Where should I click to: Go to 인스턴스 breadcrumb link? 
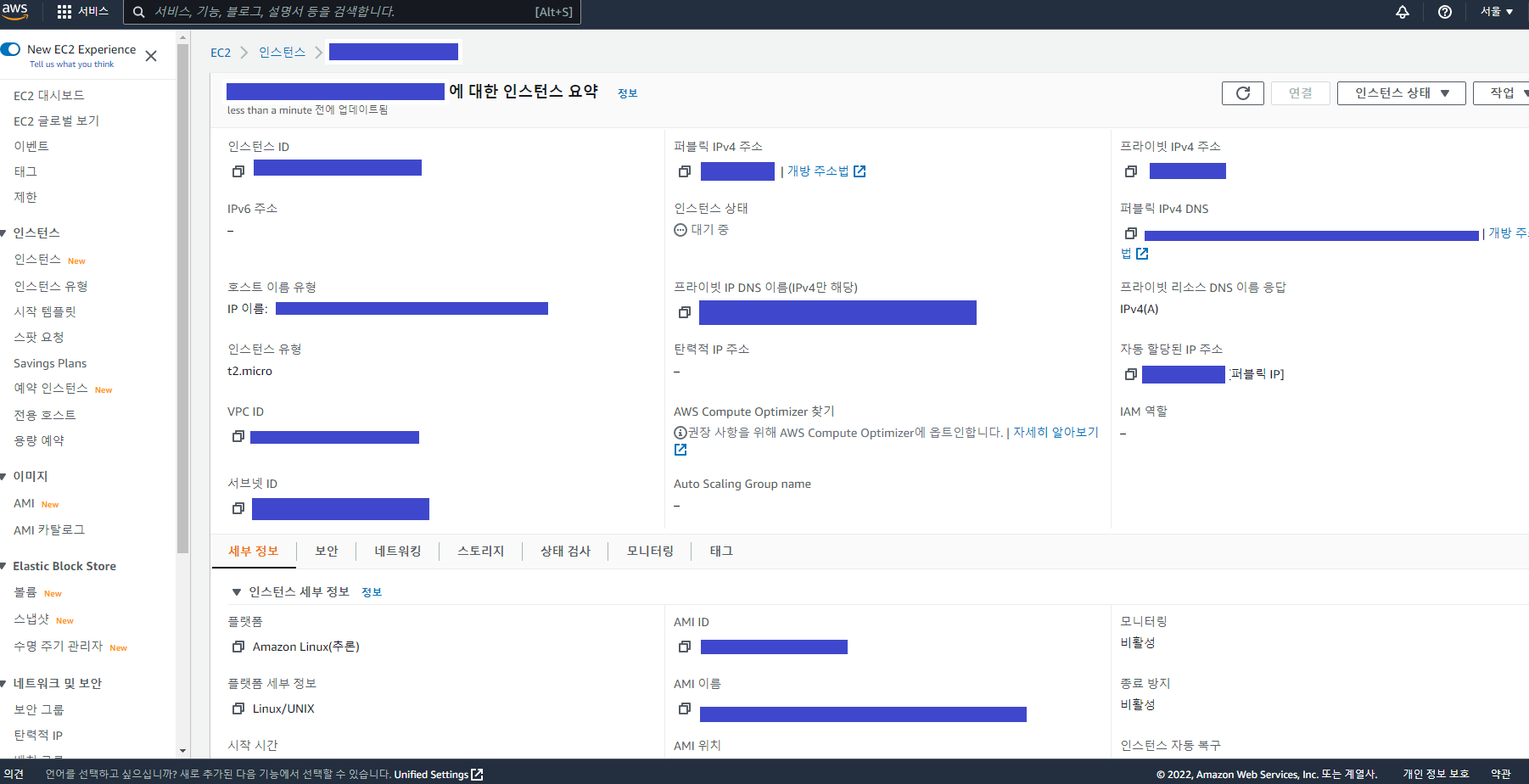click(282, 53)
